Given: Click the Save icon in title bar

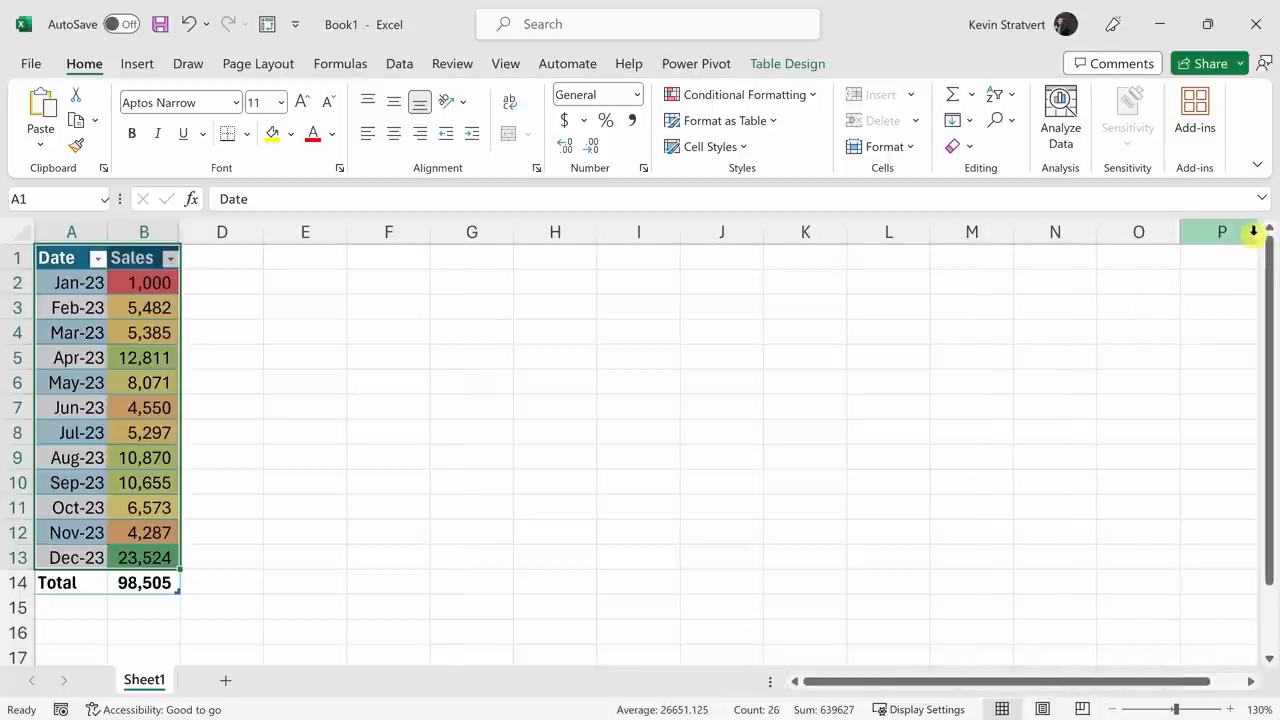Looking at the screenshot, I should click(x=160, y=24).
